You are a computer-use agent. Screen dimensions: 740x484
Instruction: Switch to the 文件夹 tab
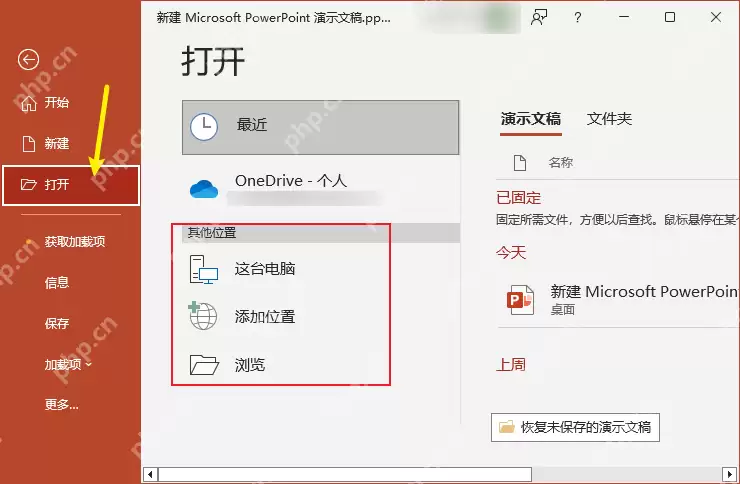tap(609, 119)
